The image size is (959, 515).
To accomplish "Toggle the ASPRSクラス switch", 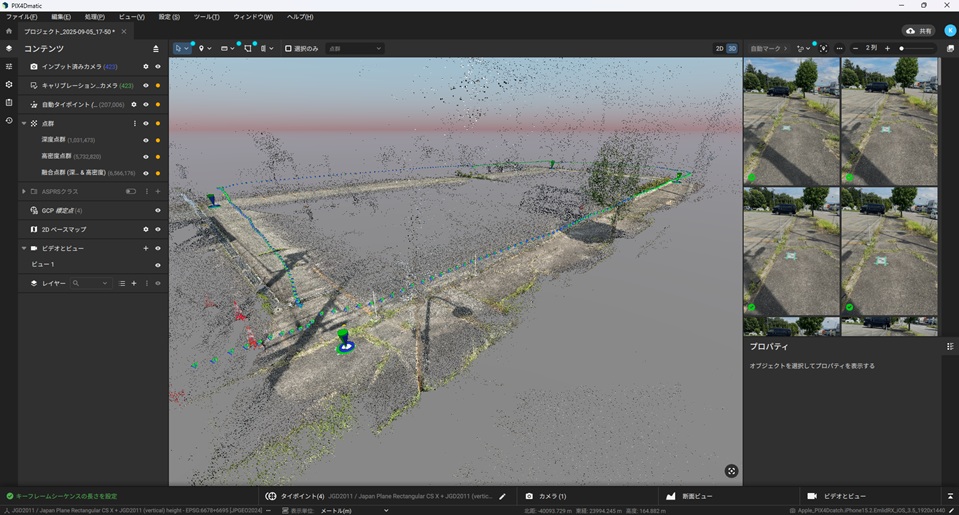I will coord(130,191).
